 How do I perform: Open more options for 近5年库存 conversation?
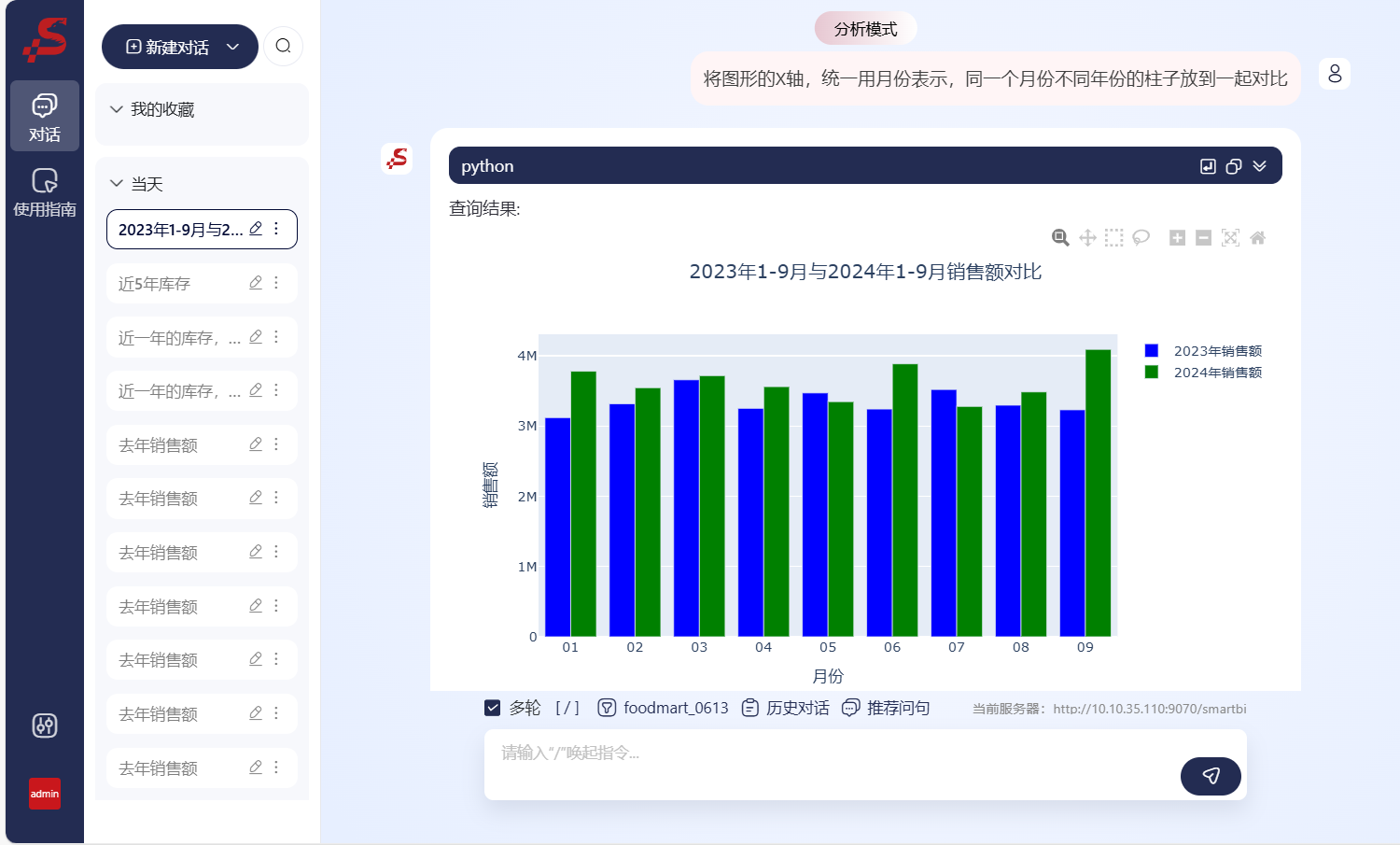pyautogui.click(x=276, y=283)
